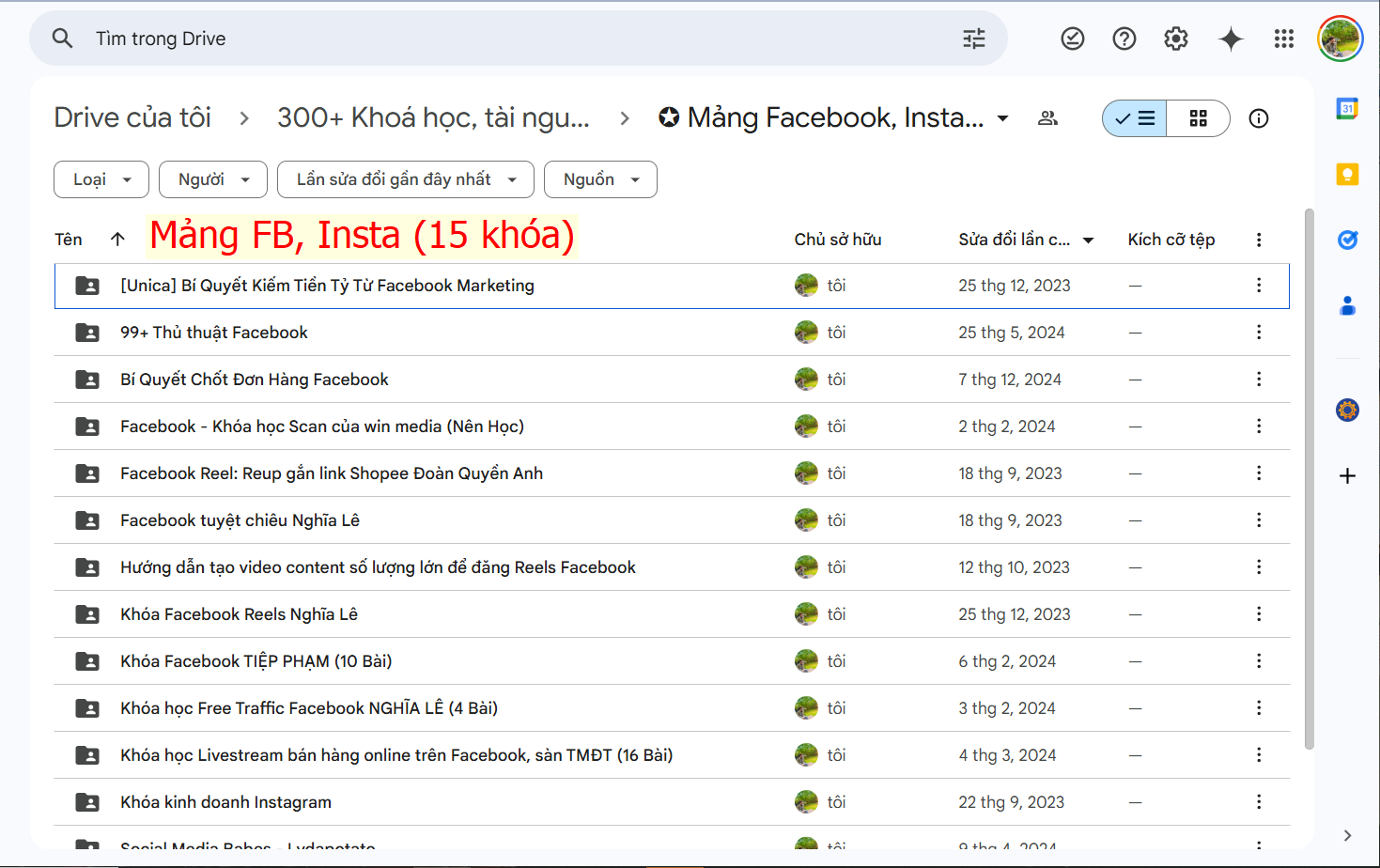Expand the Mảng Facebook, Insta folder menu
Image resolution: width=1380 pixels, height=868 pixels.
tap(1002, 118)
